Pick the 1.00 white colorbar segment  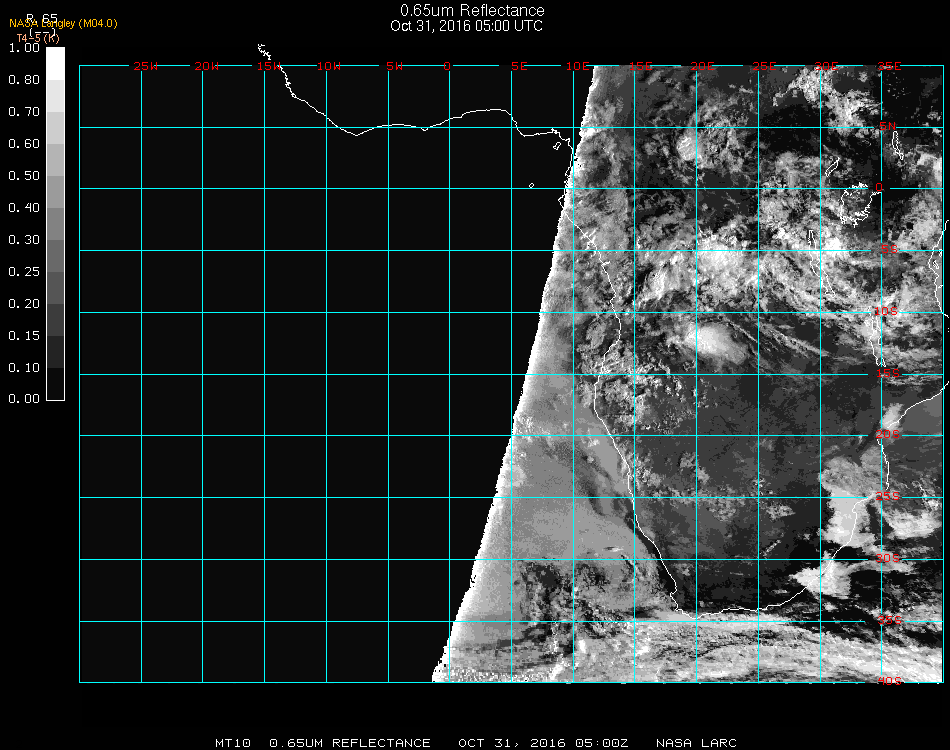click(55, 62)
